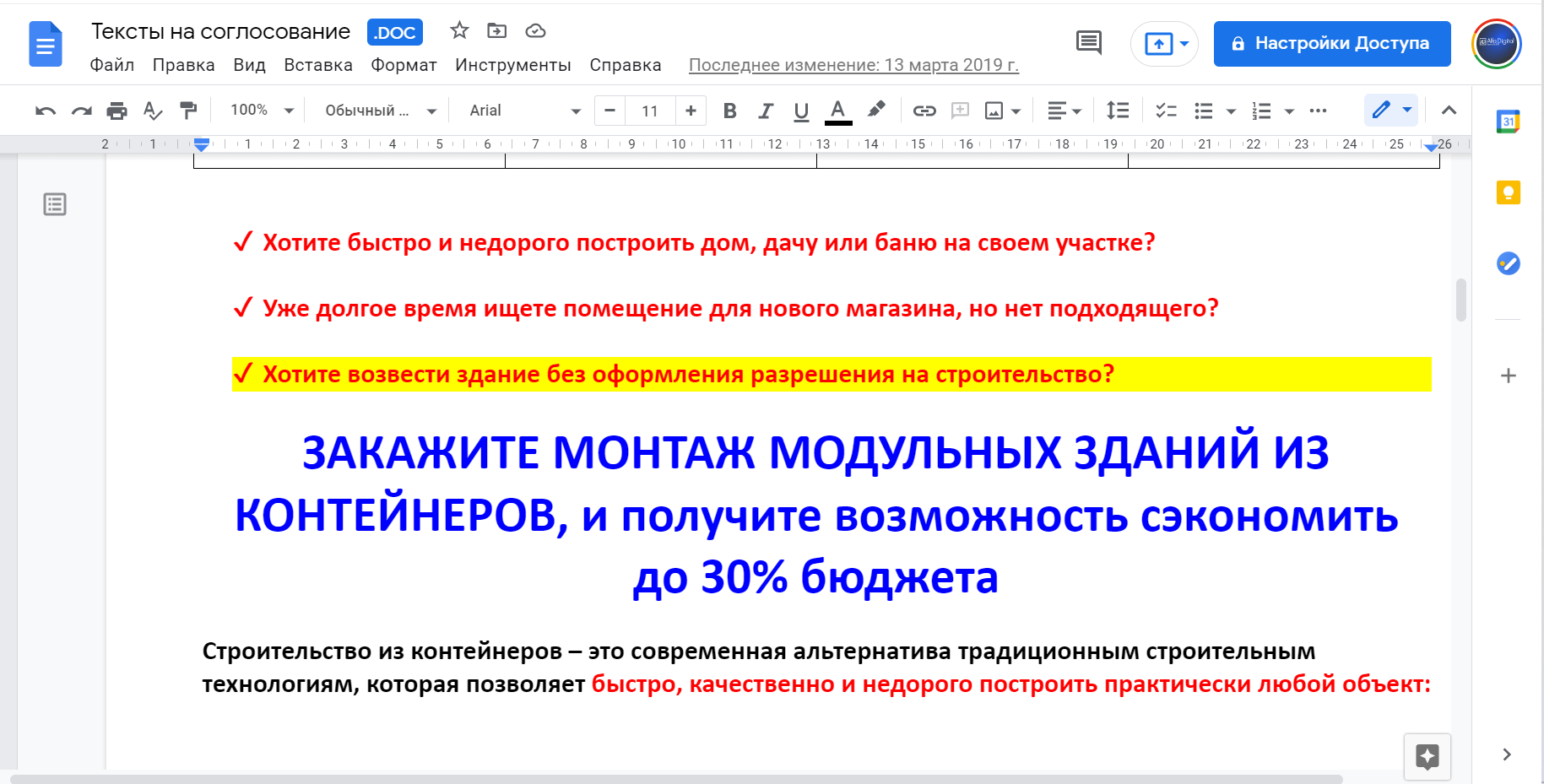Insert a link with chain icon
The image size is (1544, 784).
924,111
